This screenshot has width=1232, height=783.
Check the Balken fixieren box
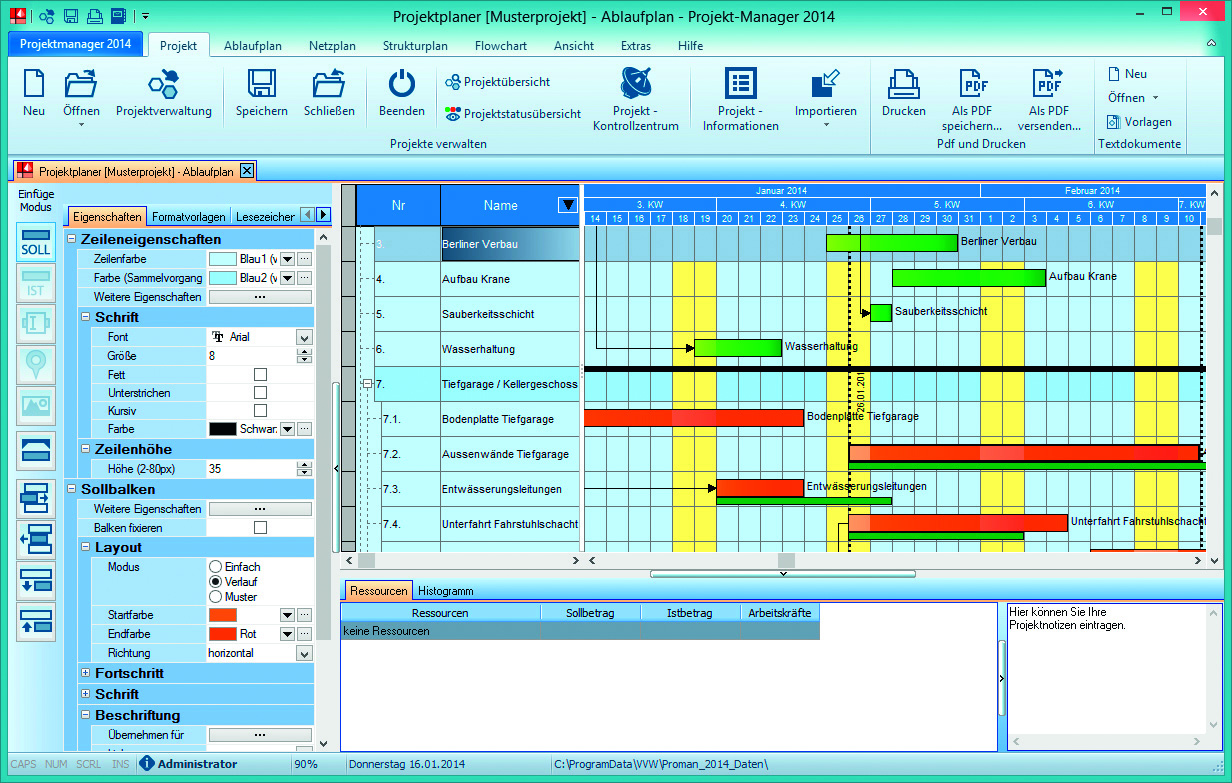point(261,527)
